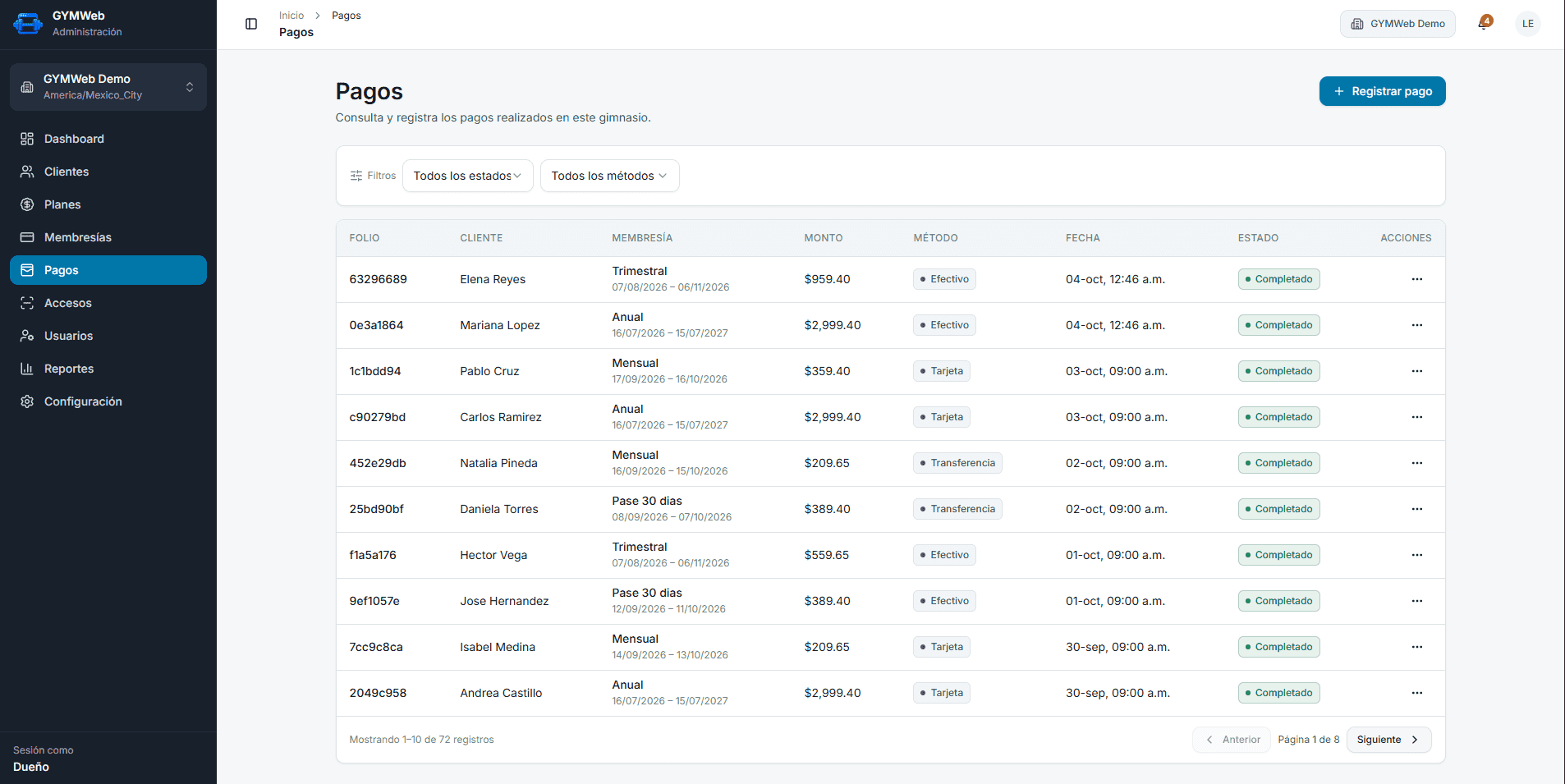Click the Filtros sliders icon

point(356,176)
